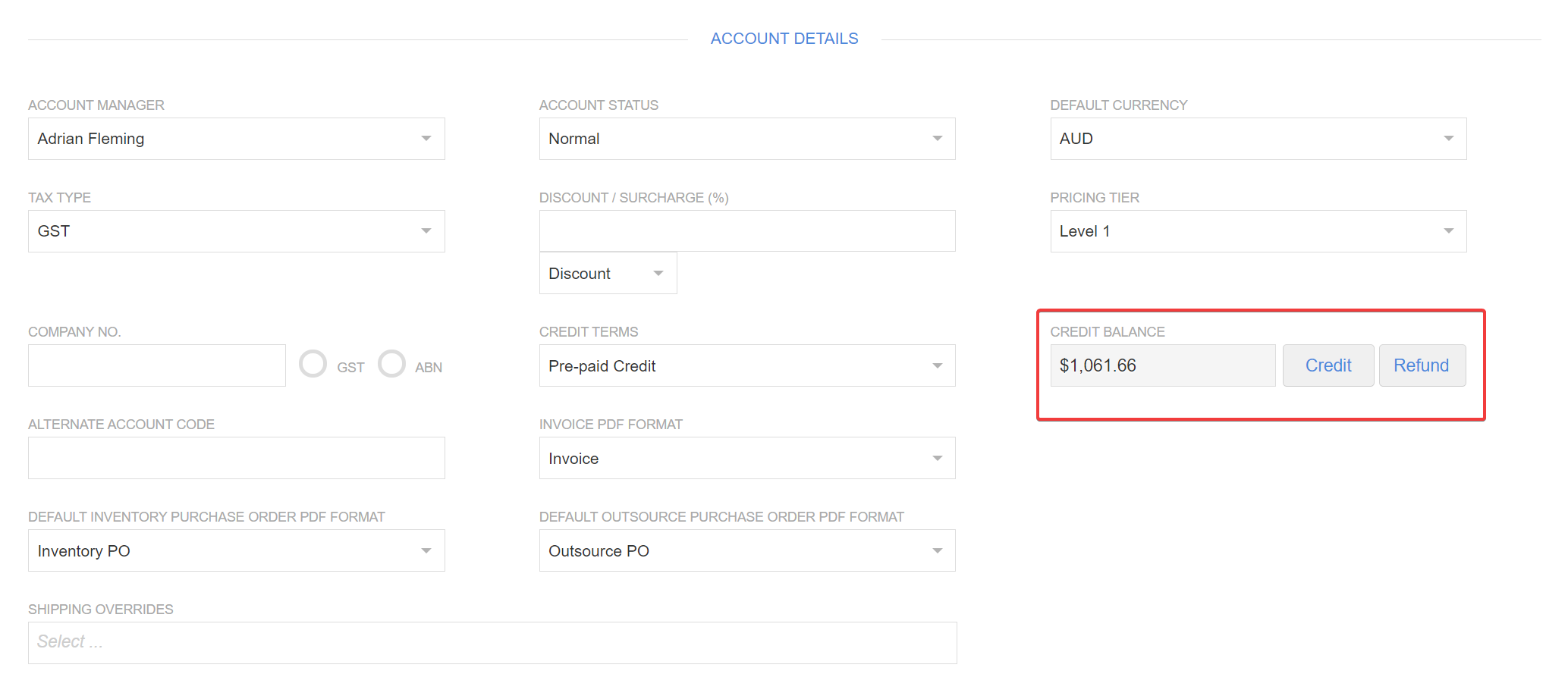Expand the Account Status dropdown
Screen dimensions: 1568x696
pyautogui.click(x=746, y=139)
